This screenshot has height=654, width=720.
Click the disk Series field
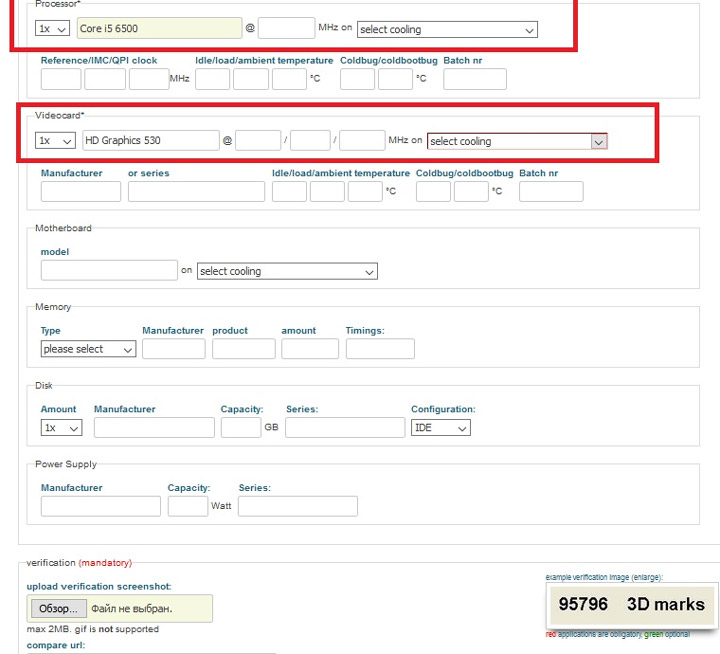pos(345,428)
